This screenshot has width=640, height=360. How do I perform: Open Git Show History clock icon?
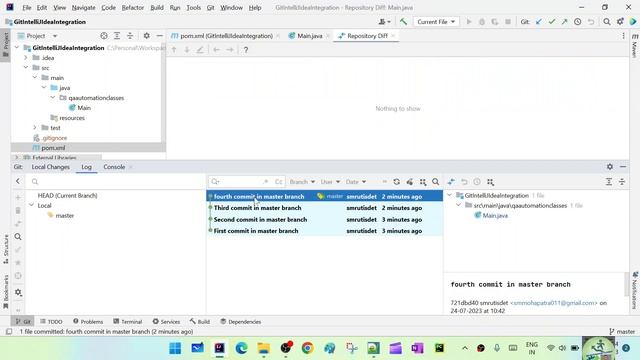point(578,22)
